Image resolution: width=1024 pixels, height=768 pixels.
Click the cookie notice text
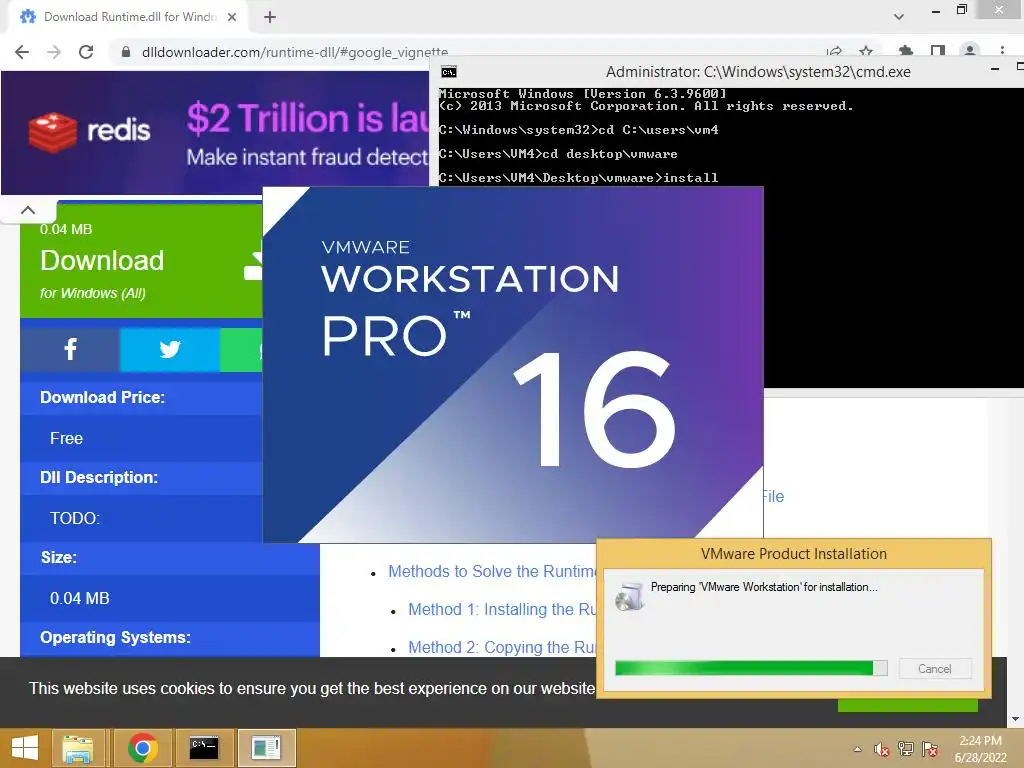tap(312, 688)
